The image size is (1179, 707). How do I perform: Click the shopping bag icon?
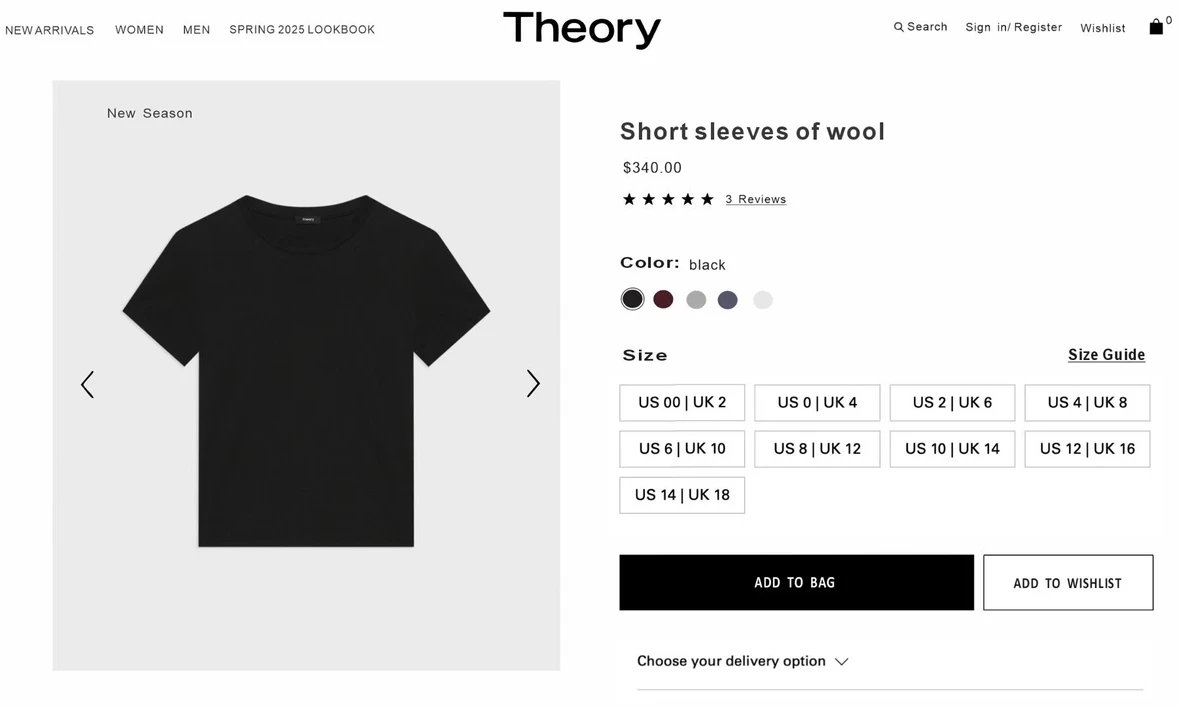click(x=1156, y=27)
